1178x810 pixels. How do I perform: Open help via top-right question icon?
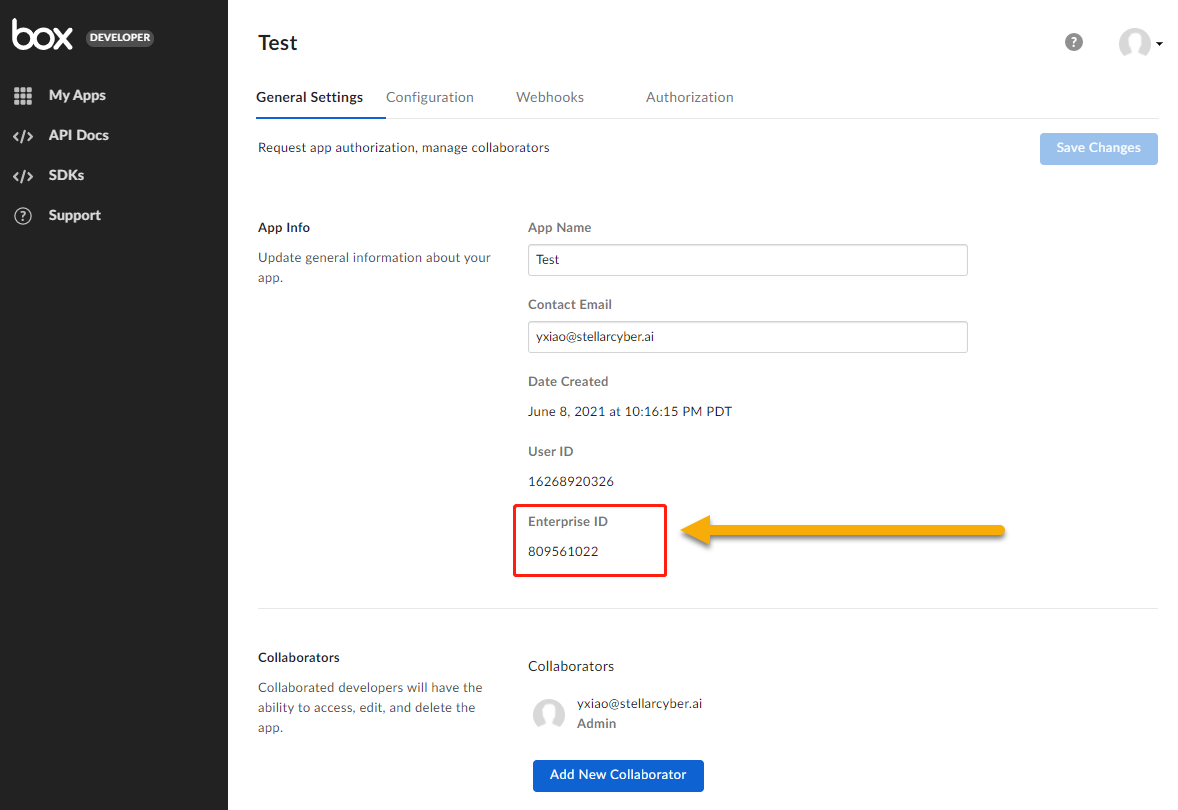[1074, 42]
